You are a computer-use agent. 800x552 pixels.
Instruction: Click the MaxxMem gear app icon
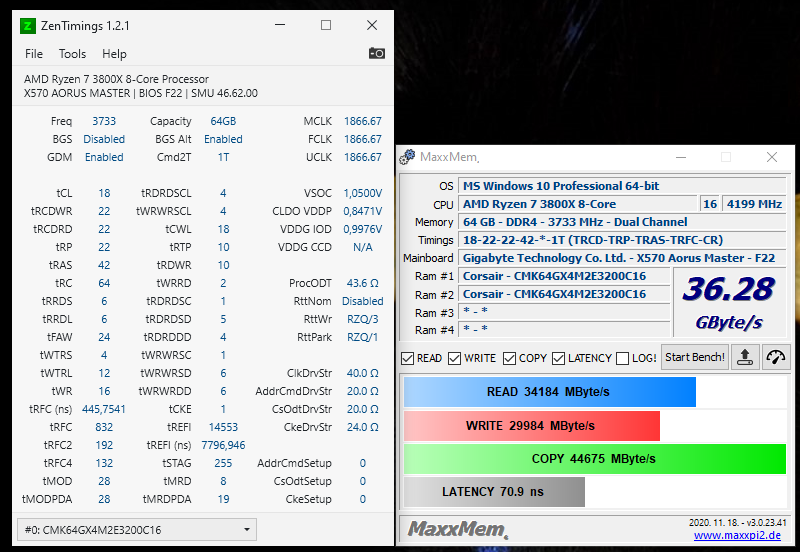407,157
